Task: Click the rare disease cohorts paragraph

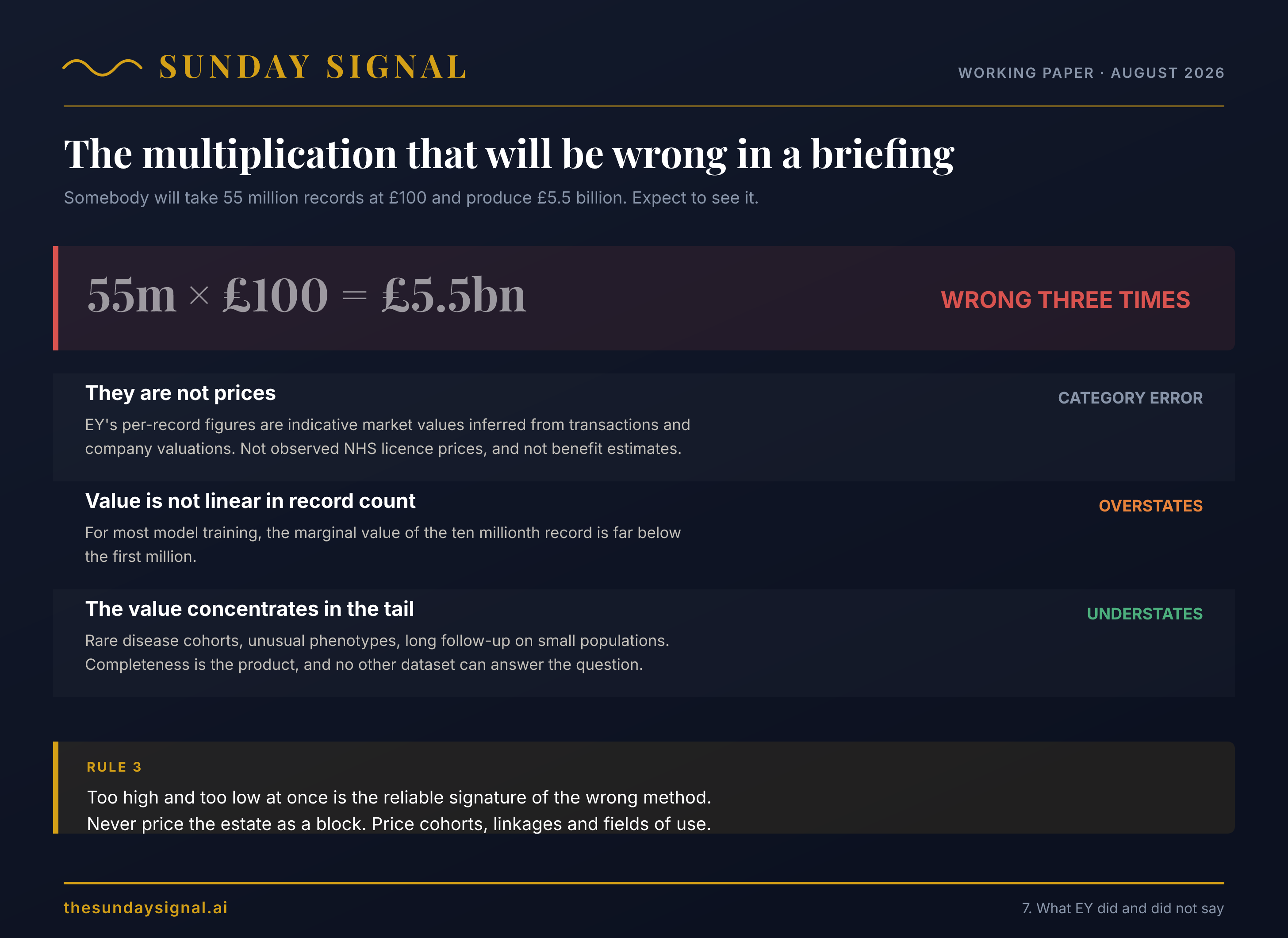Action: point(377,652)
